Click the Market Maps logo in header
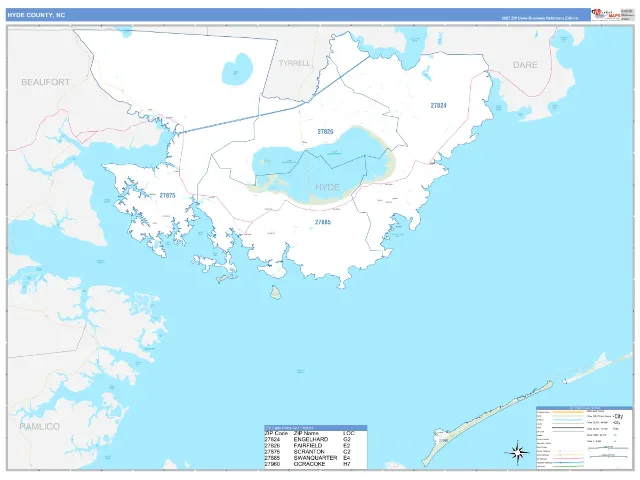Viewport: 640px width, 480px height. point(606,14)
